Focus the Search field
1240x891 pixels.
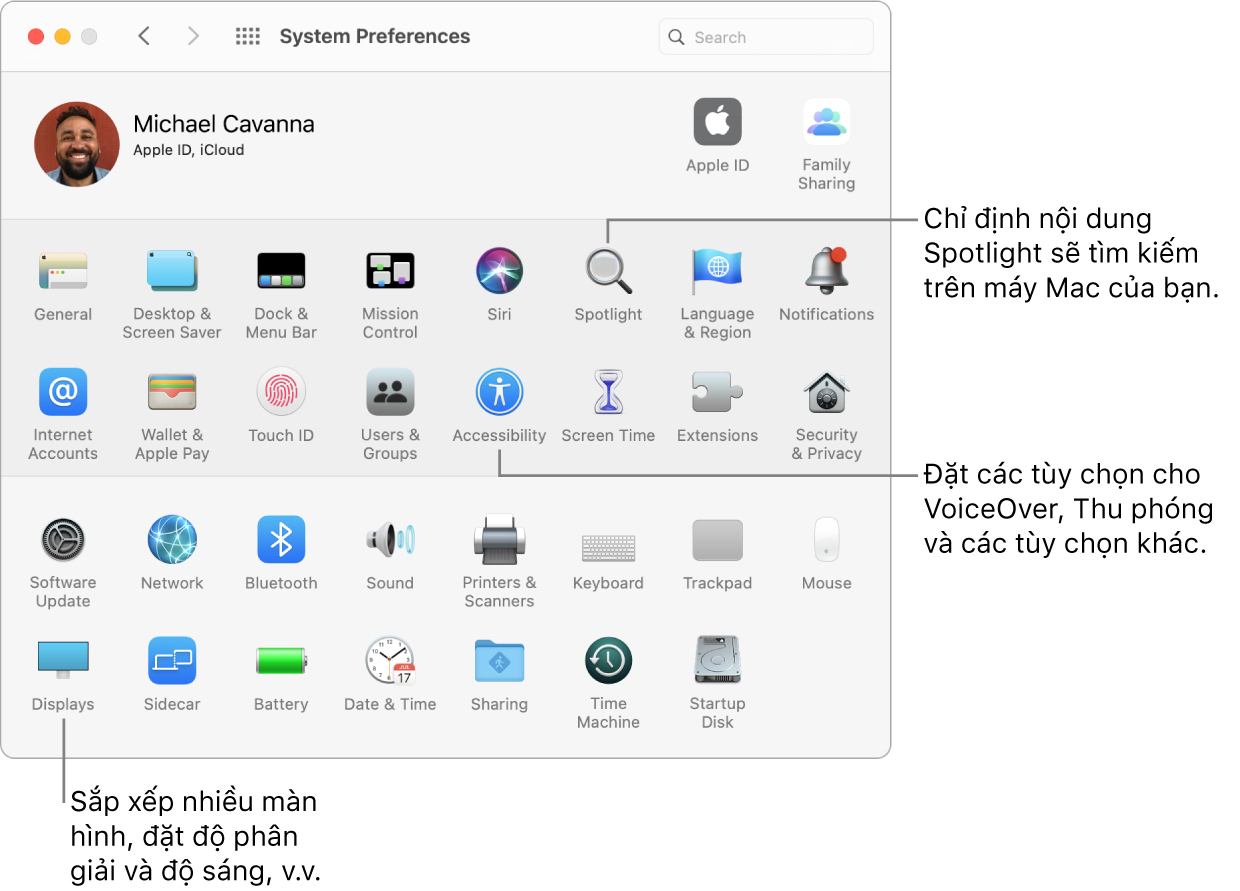(x=766, y=37)
